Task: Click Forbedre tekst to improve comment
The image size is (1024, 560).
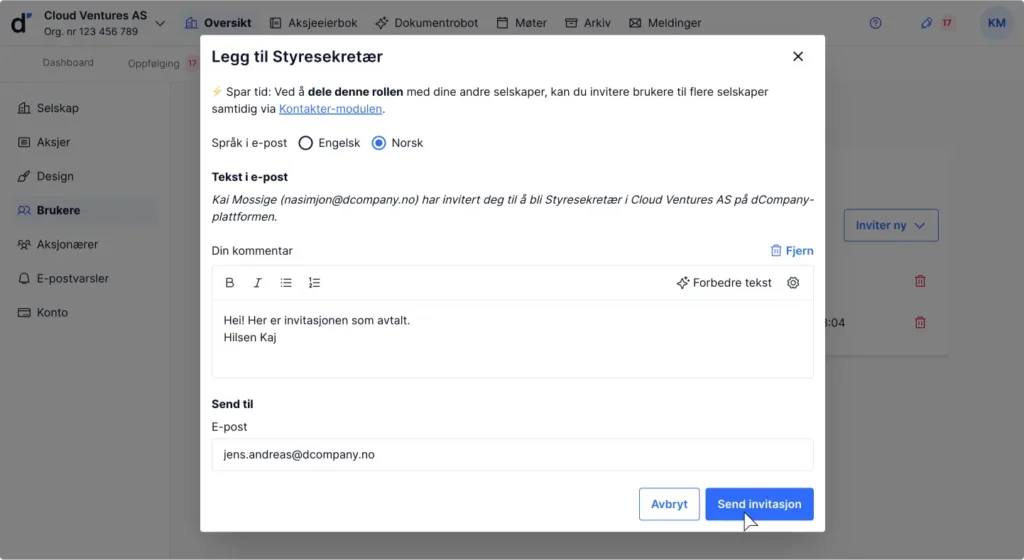Action: point(724,283)
